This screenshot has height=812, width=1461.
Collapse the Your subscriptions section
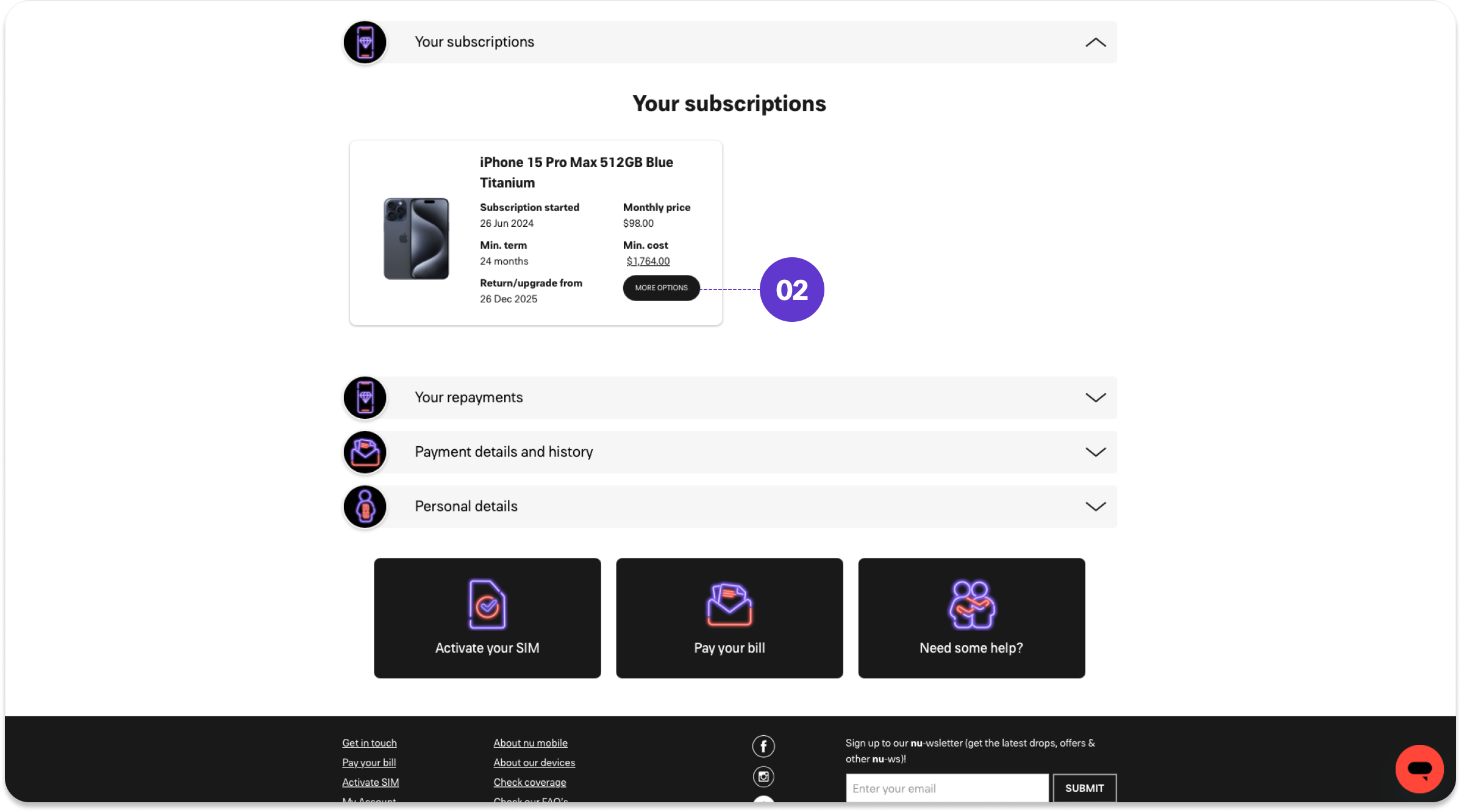tap(1095, 42)
